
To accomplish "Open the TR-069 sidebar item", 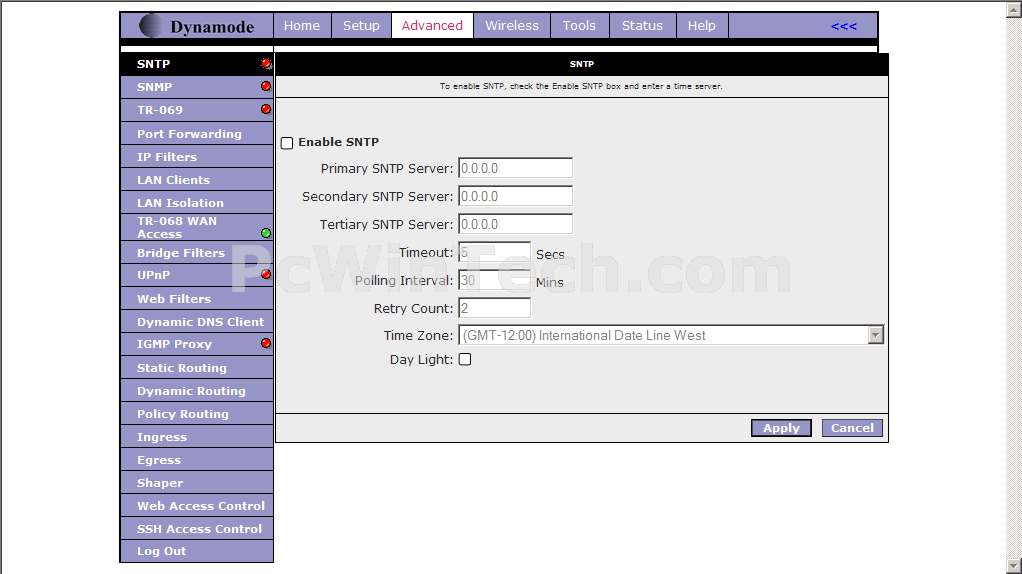I will click(197, 110).
